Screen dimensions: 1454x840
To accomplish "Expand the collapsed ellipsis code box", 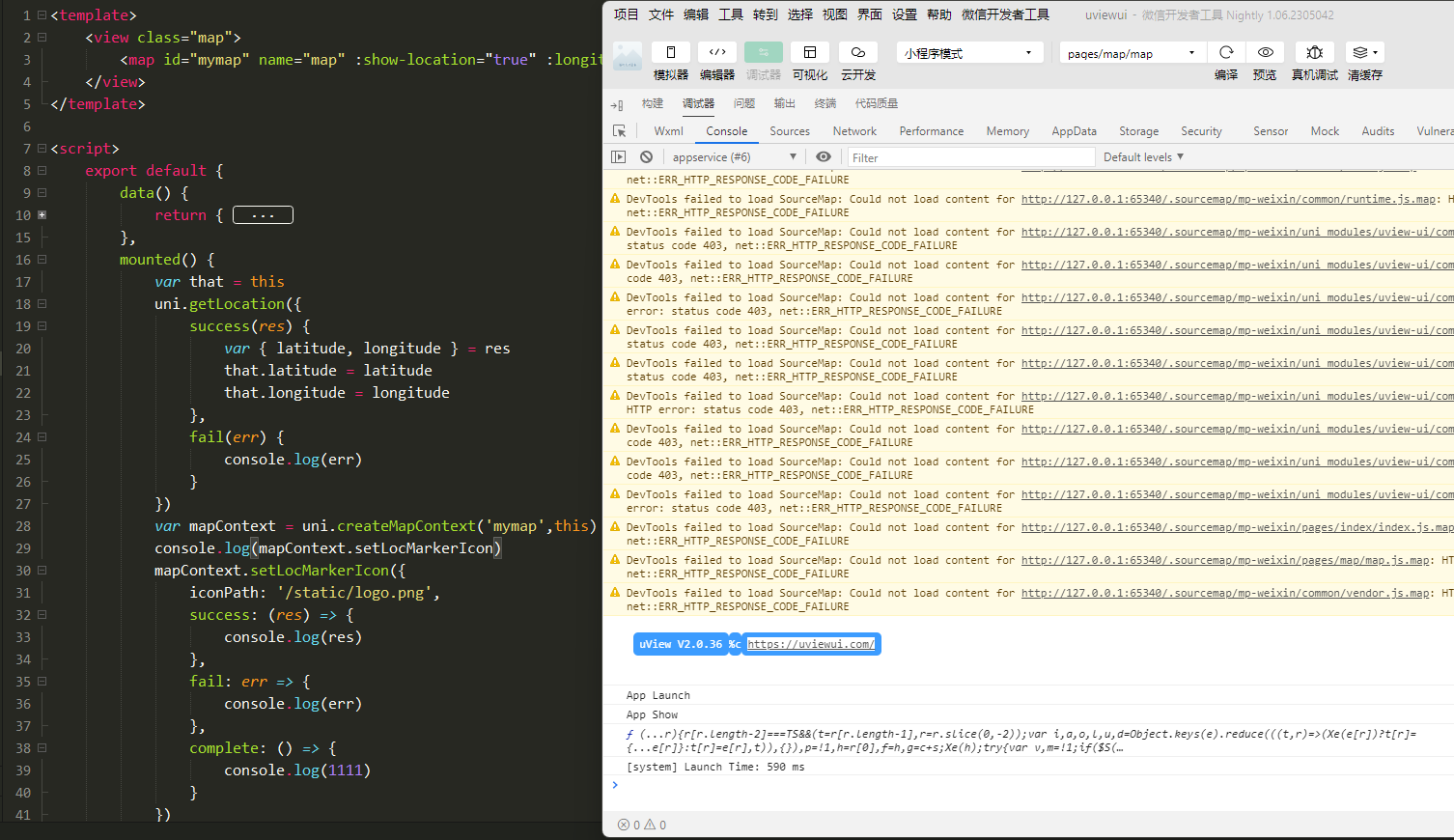I will pos(263,215).
